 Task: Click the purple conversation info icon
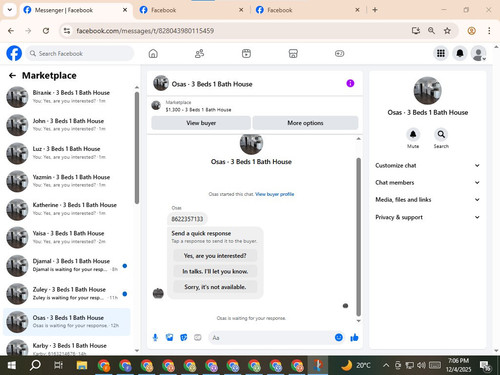coord(350,83)
